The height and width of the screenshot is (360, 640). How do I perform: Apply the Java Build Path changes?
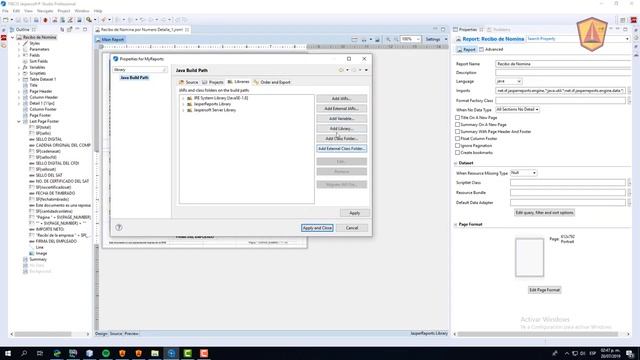355,213
